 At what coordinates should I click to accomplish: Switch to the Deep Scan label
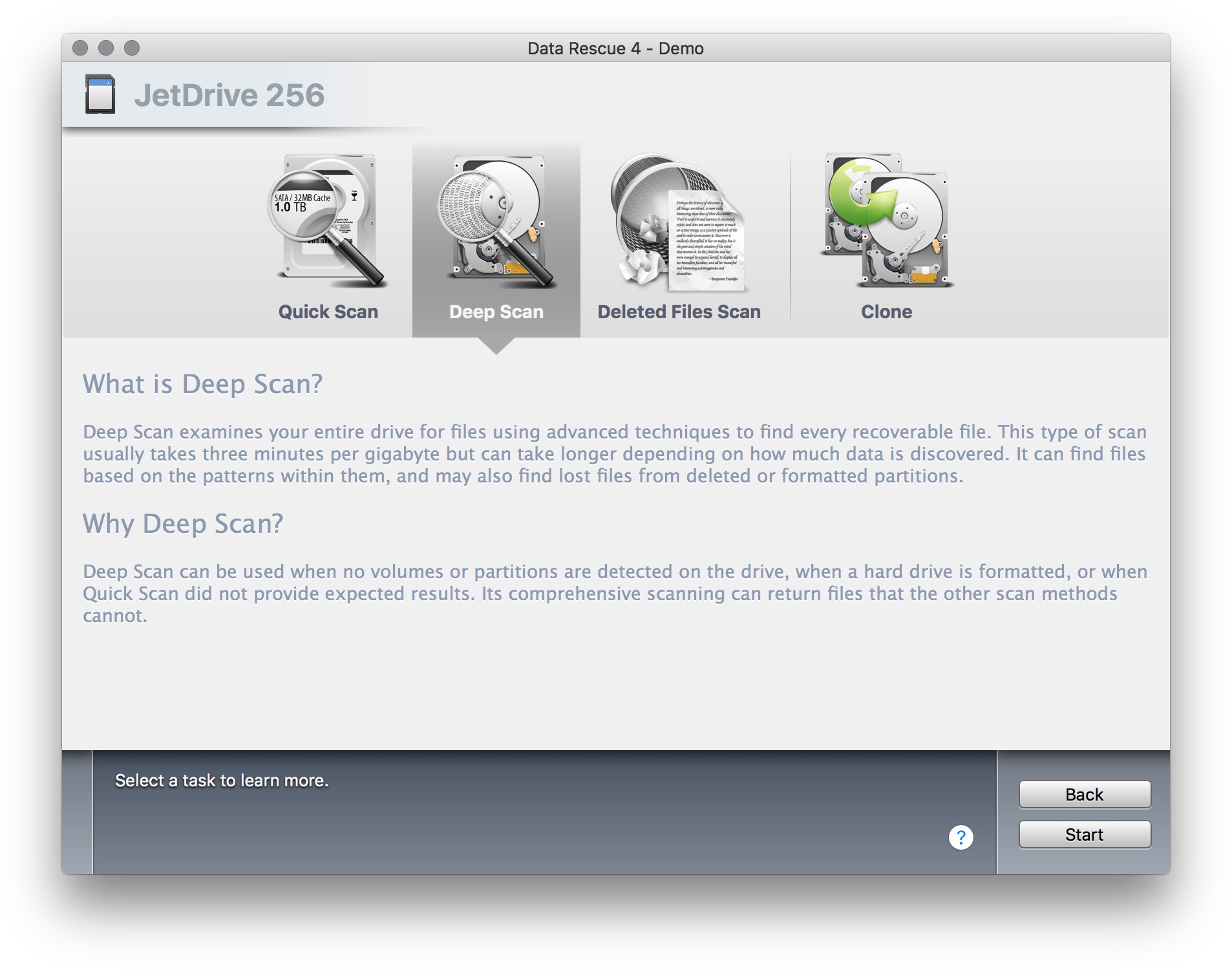pyautogui.click(x=496, y=312)
